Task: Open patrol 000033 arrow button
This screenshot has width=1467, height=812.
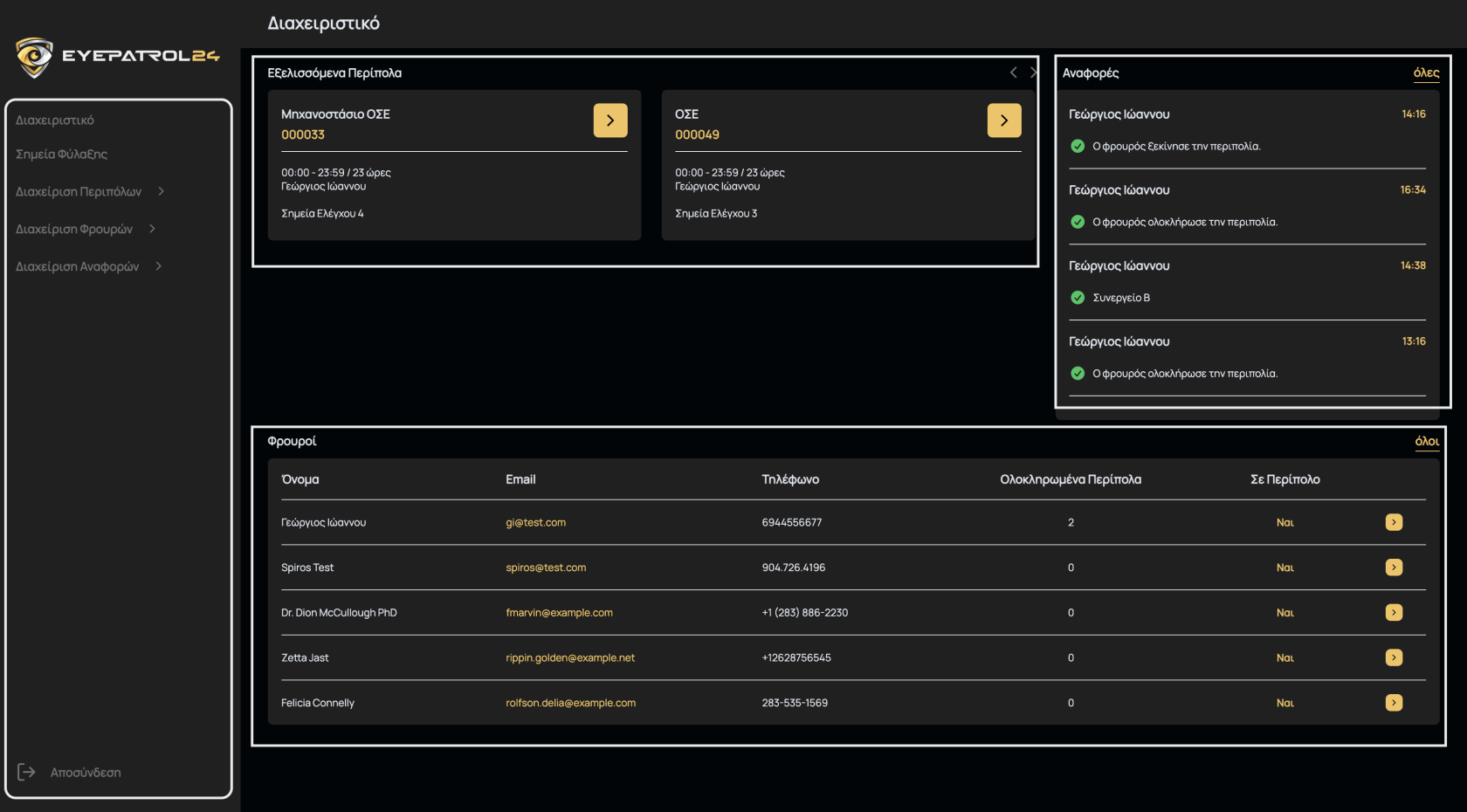Action: click(x=610, y=120)
